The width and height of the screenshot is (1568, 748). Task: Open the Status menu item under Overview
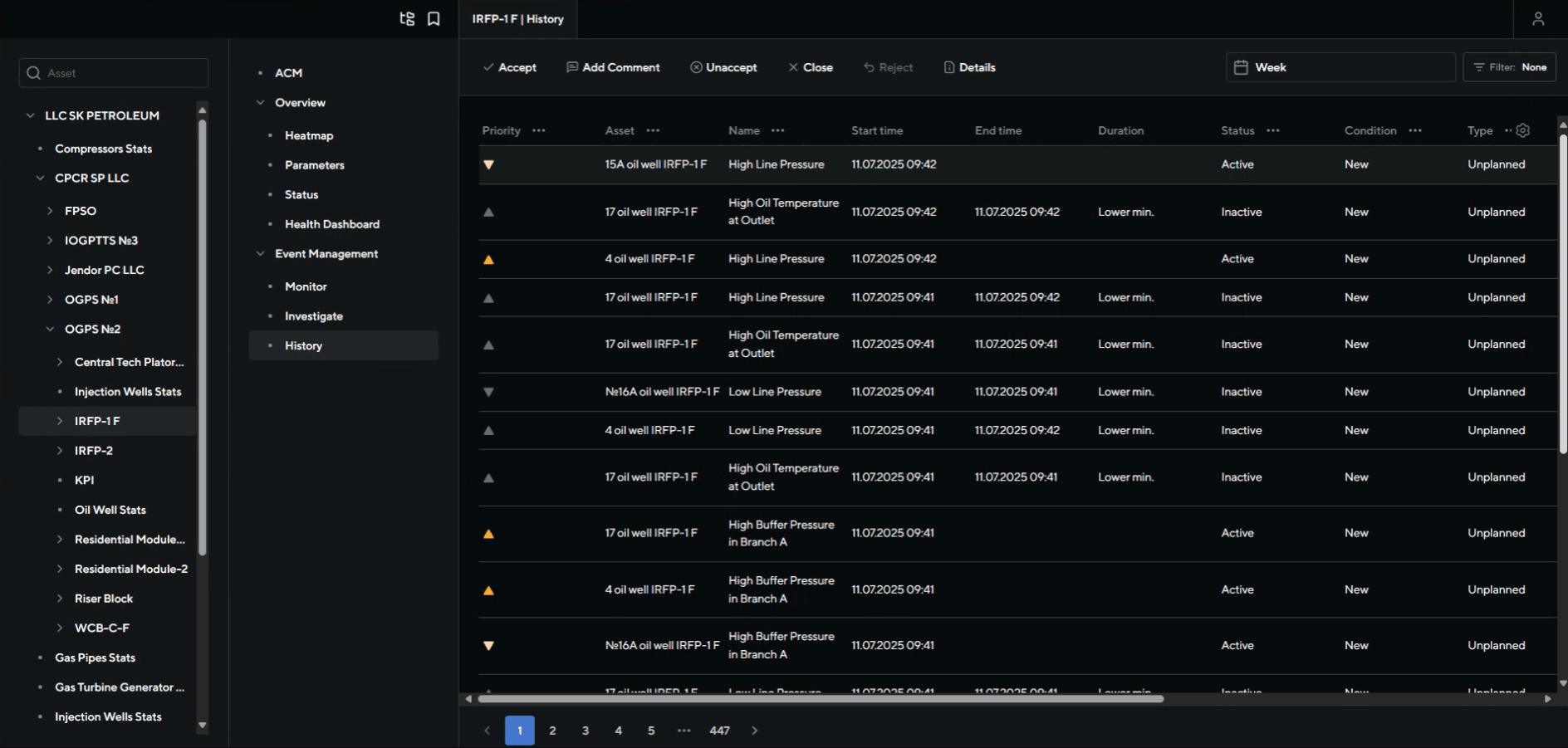click(301, 194)
